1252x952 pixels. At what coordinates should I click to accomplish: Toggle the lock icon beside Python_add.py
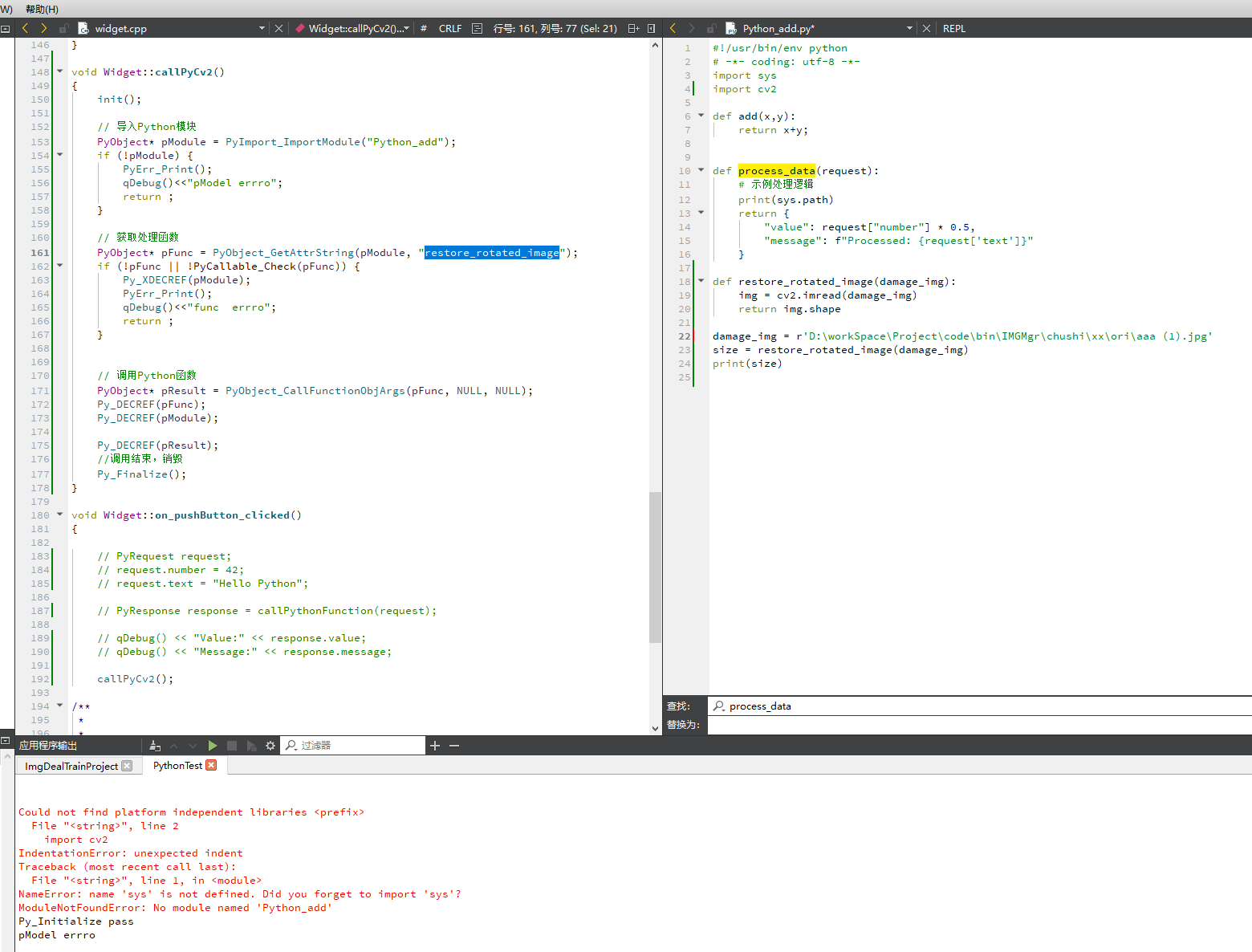tap(711, 28)
